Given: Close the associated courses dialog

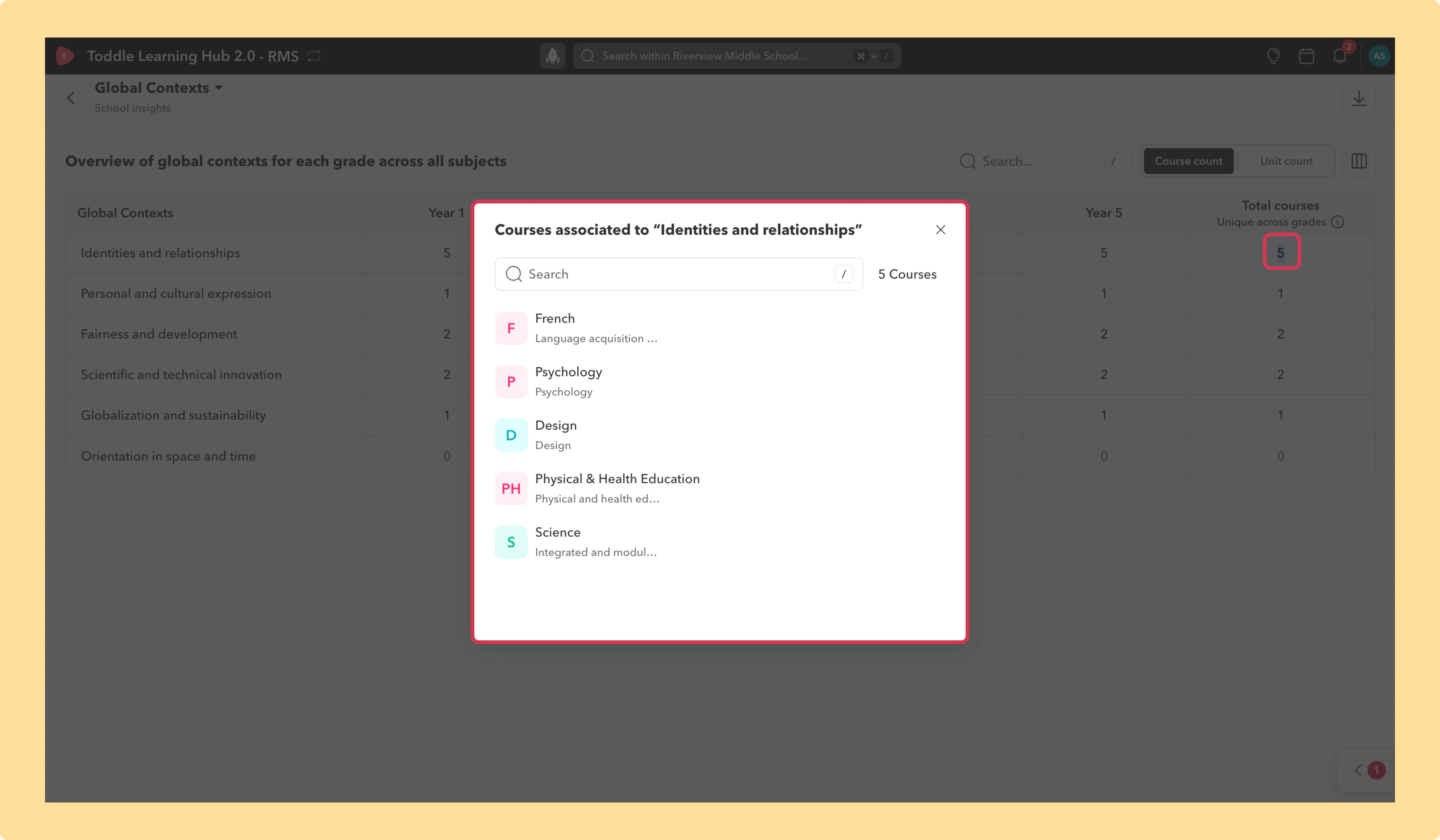Looking at the screenshot, I should [x=941, y=230].
